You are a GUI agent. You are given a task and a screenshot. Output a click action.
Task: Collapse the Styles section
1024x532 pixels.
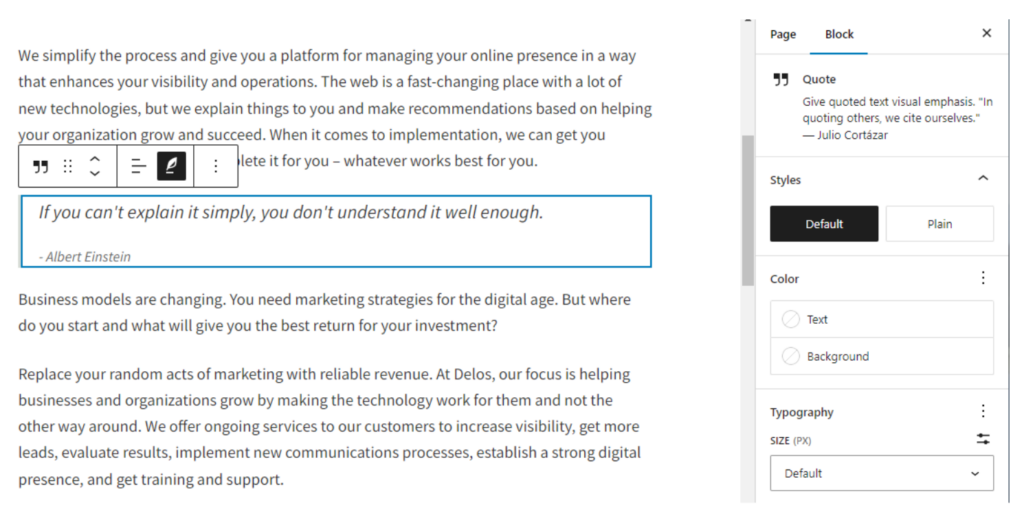click(983, 179)
